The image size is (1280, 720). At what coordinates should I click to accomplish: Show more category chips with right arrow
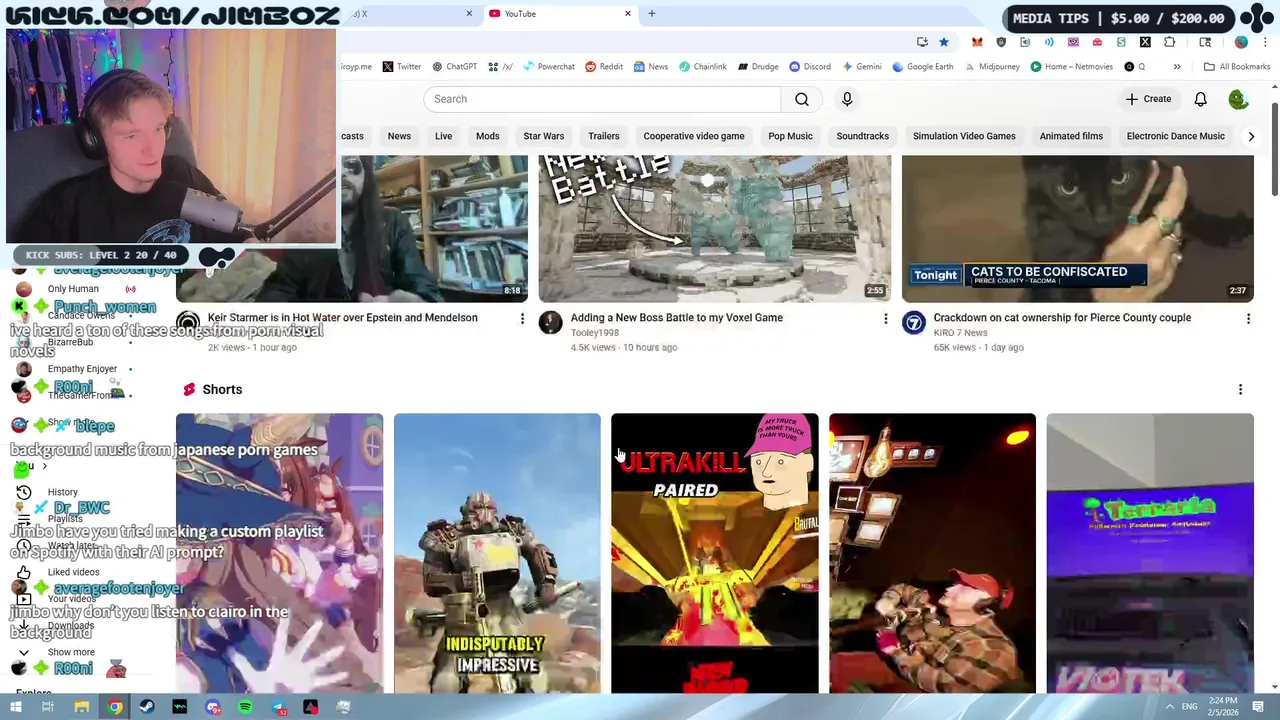1250,136
